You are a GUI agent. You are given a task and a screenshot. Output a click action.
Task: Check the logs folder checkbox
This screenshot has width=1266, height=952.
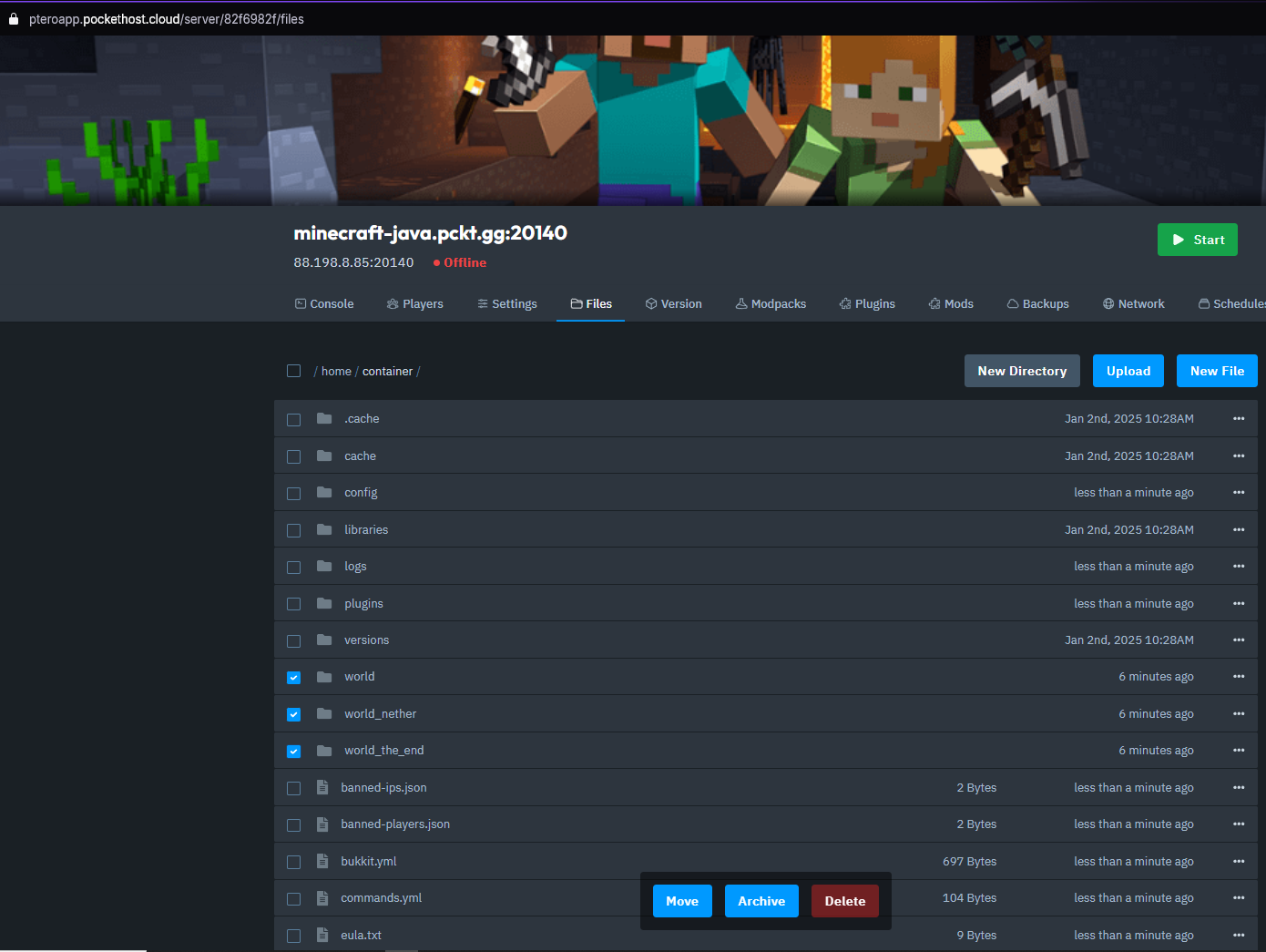(x=293, y=568)
